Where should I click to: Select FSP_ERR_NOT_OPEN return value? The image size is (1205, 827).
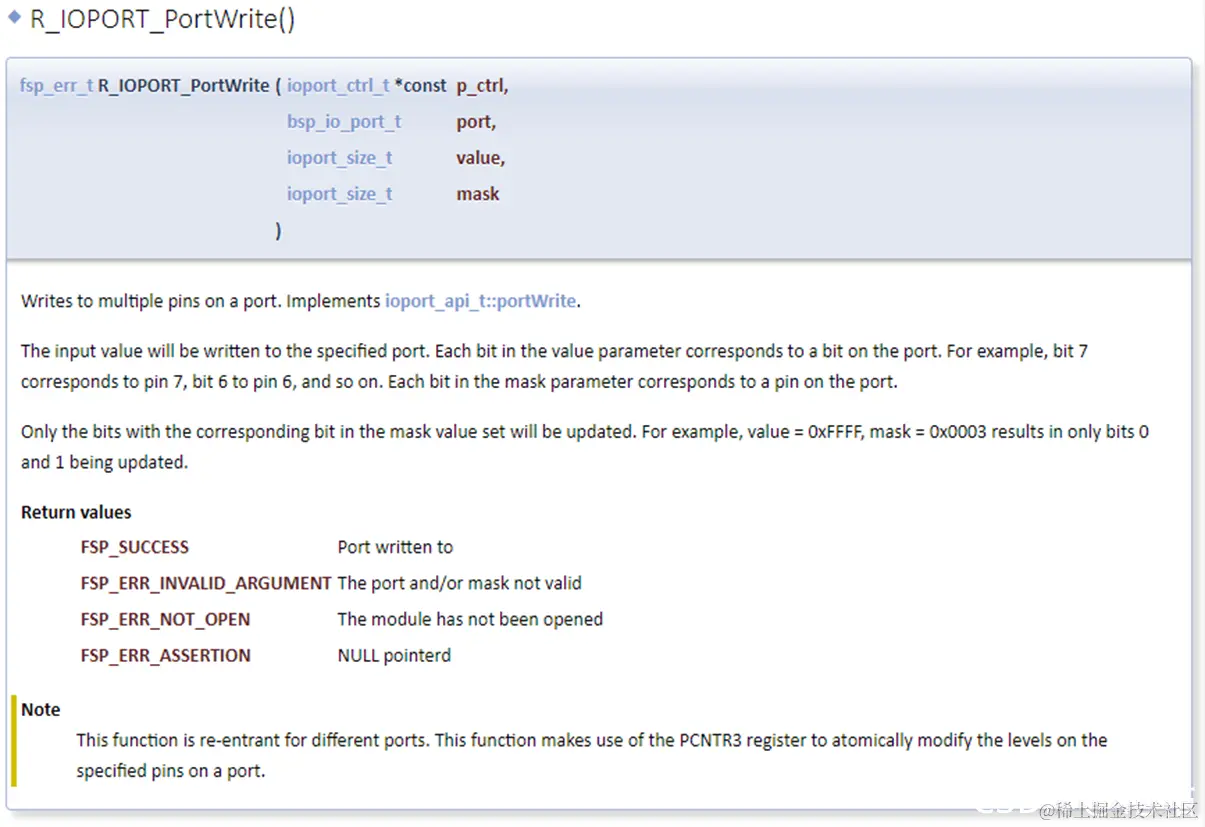click(x=166, y=619)
